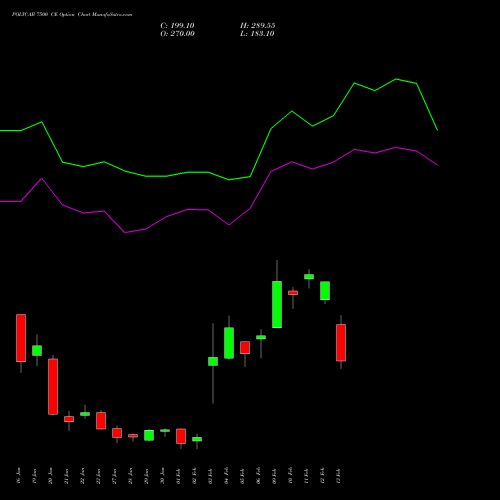Viewport: 500px width, 500px height.
Task: Click the 09 Feb date label
Action: [274, 476]
